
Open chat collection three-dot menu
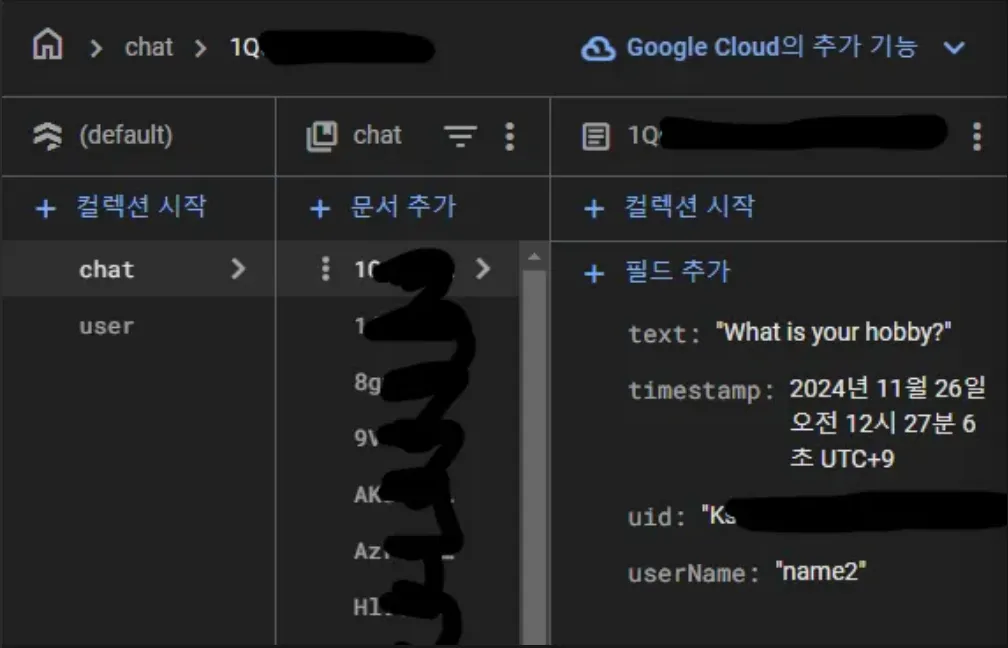(510, 136)
